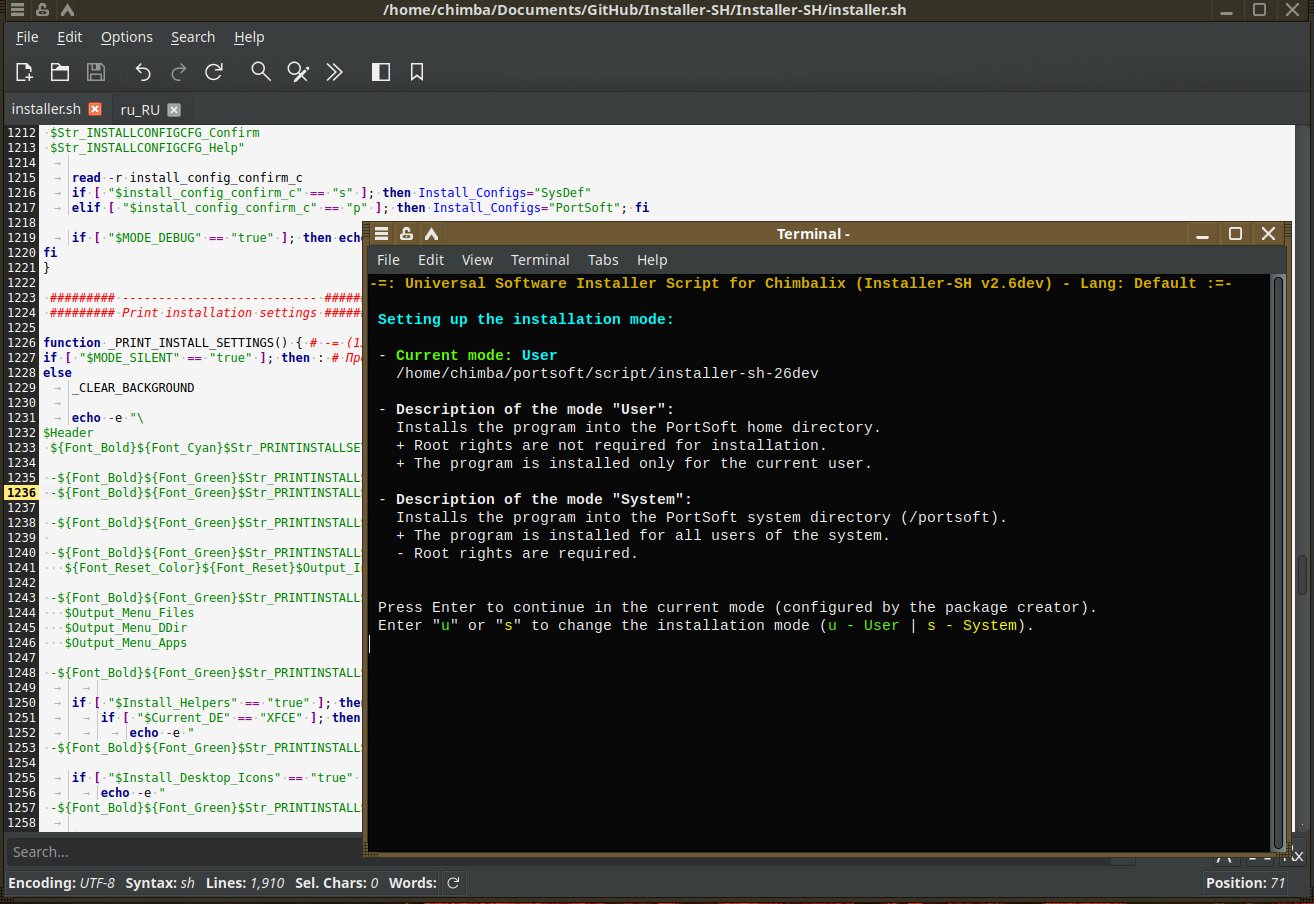
Task: Open the Tabs menu in Terminal
Action: [x=603, y=260]
